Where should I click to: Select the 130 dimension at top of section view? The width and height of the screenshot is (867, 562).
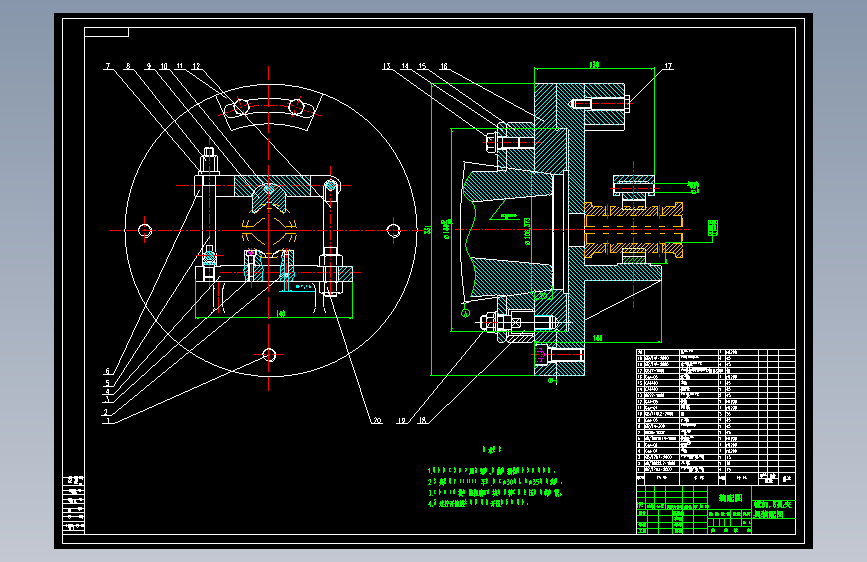[x=594, y=65]
